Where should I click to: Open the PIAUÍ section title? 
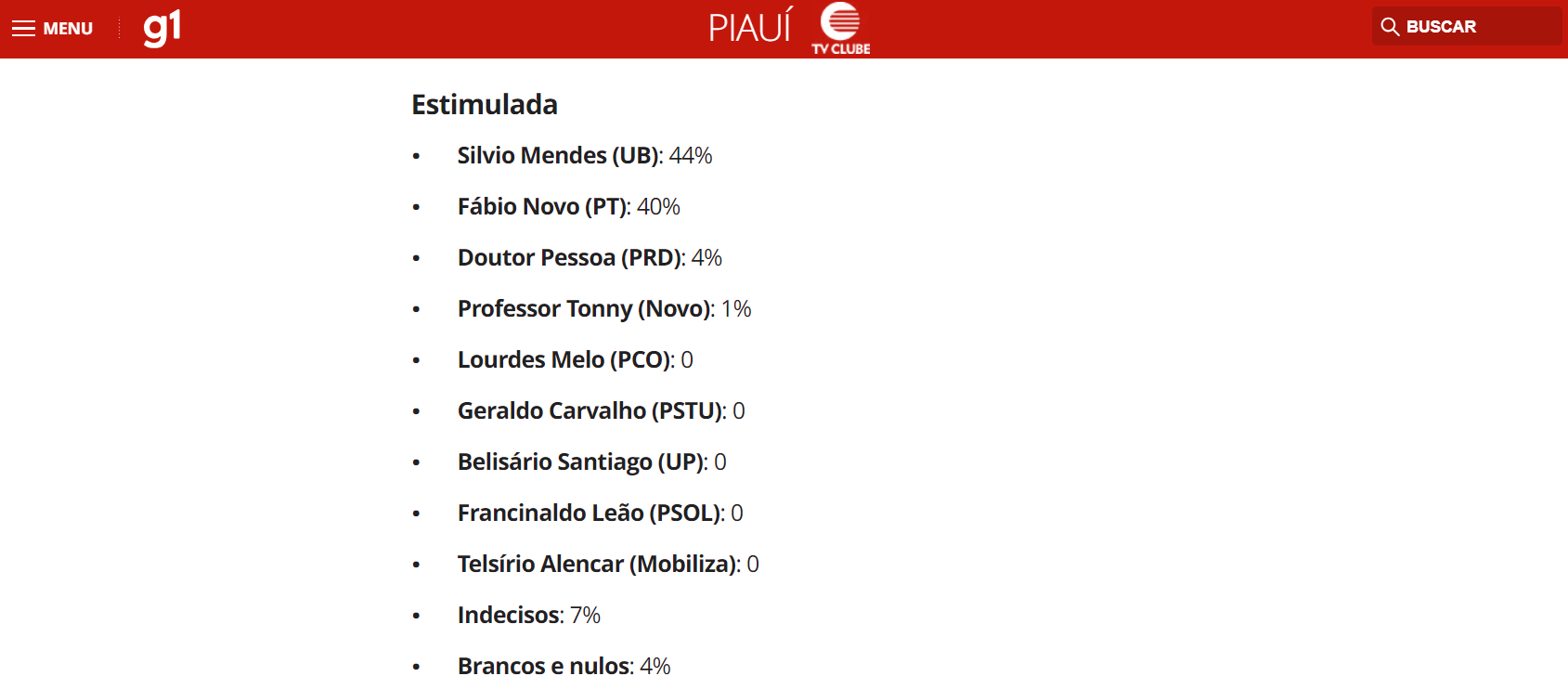(751, 27)
